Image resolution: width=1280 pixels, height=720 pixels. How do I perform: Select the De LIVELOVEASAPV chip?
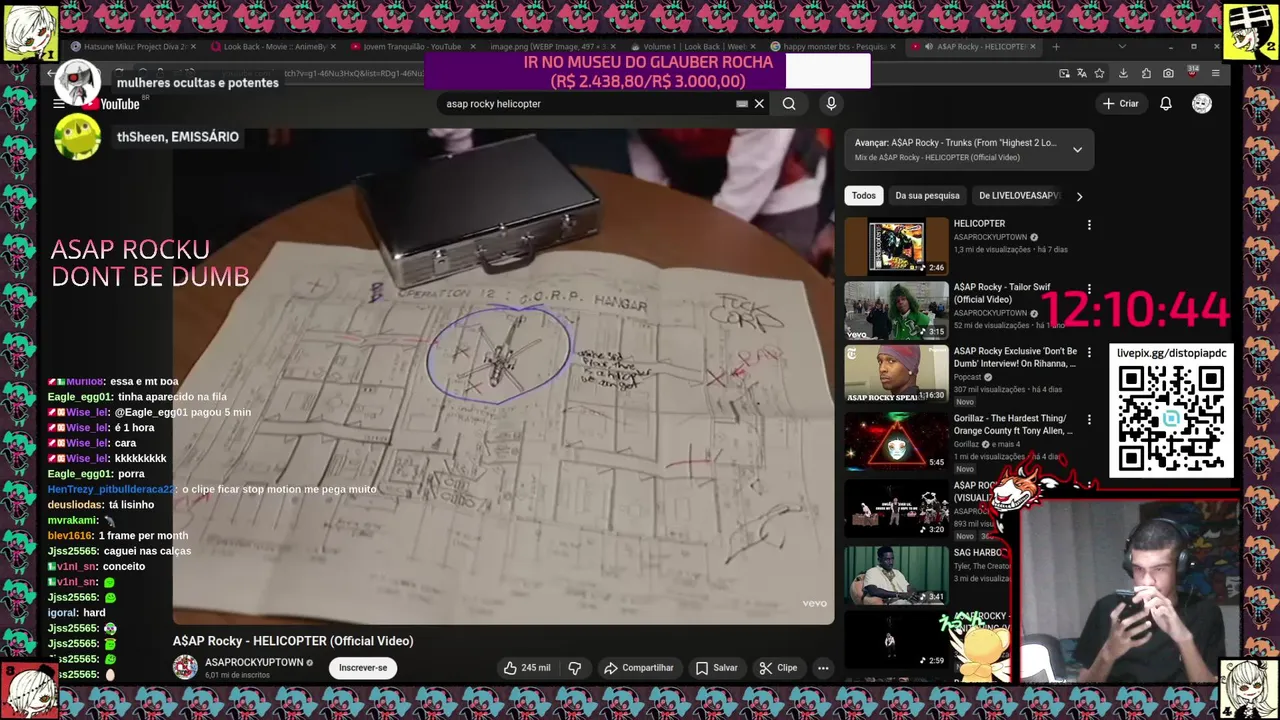point(1018,196)
